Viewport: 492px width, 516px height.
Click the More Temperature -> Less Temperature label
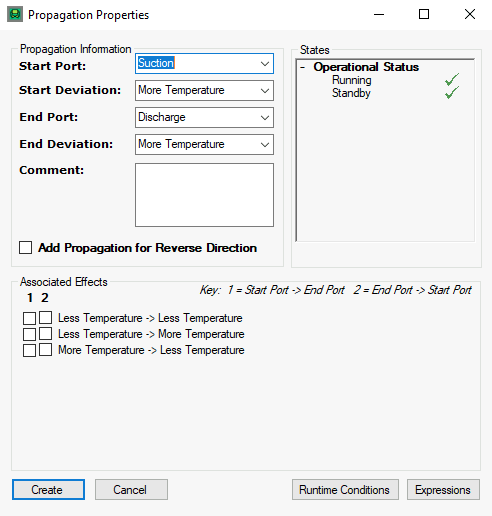[151, 350]
